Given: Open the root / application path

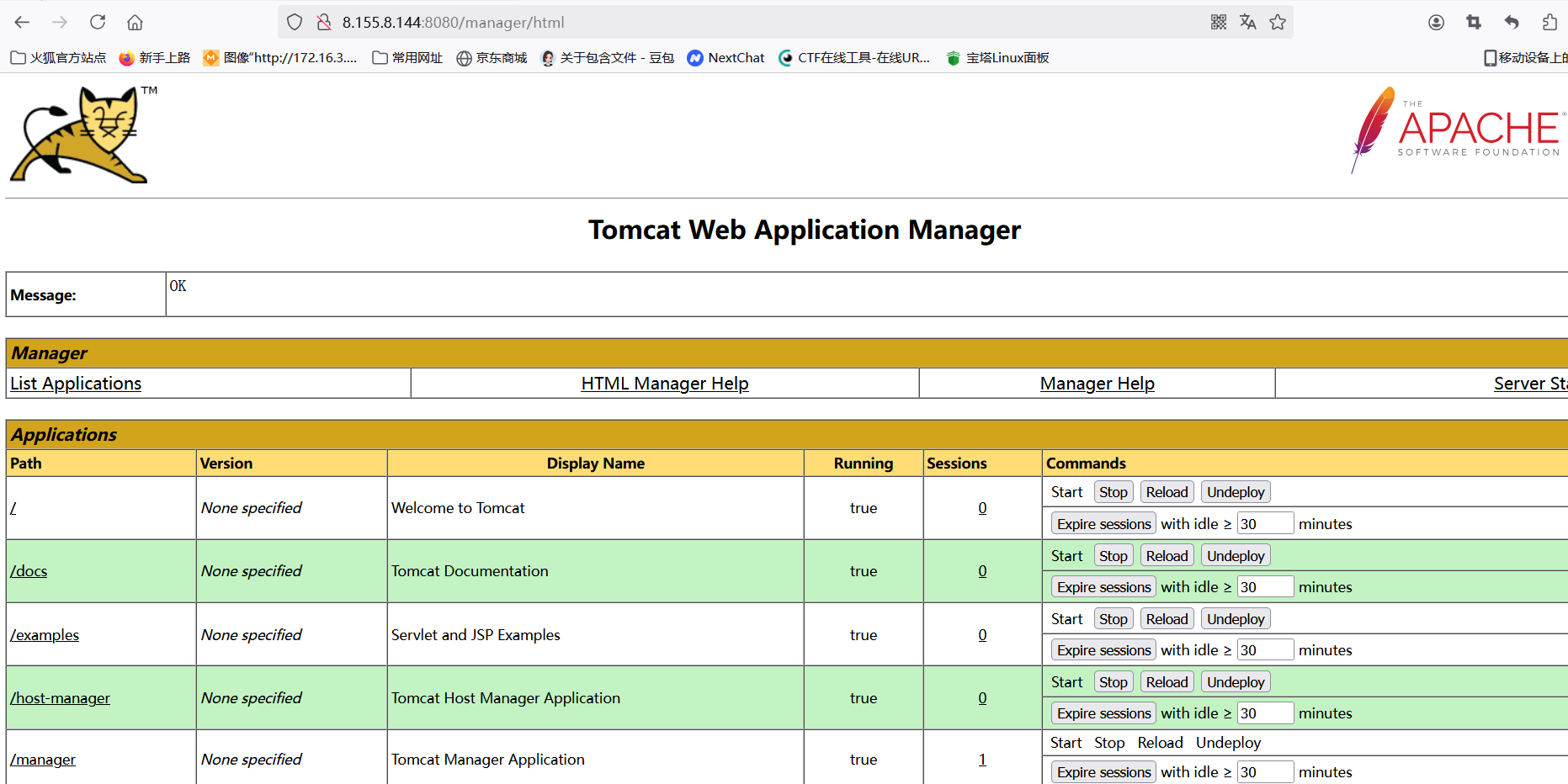Looking at the screenshot, I should [13, 508].
